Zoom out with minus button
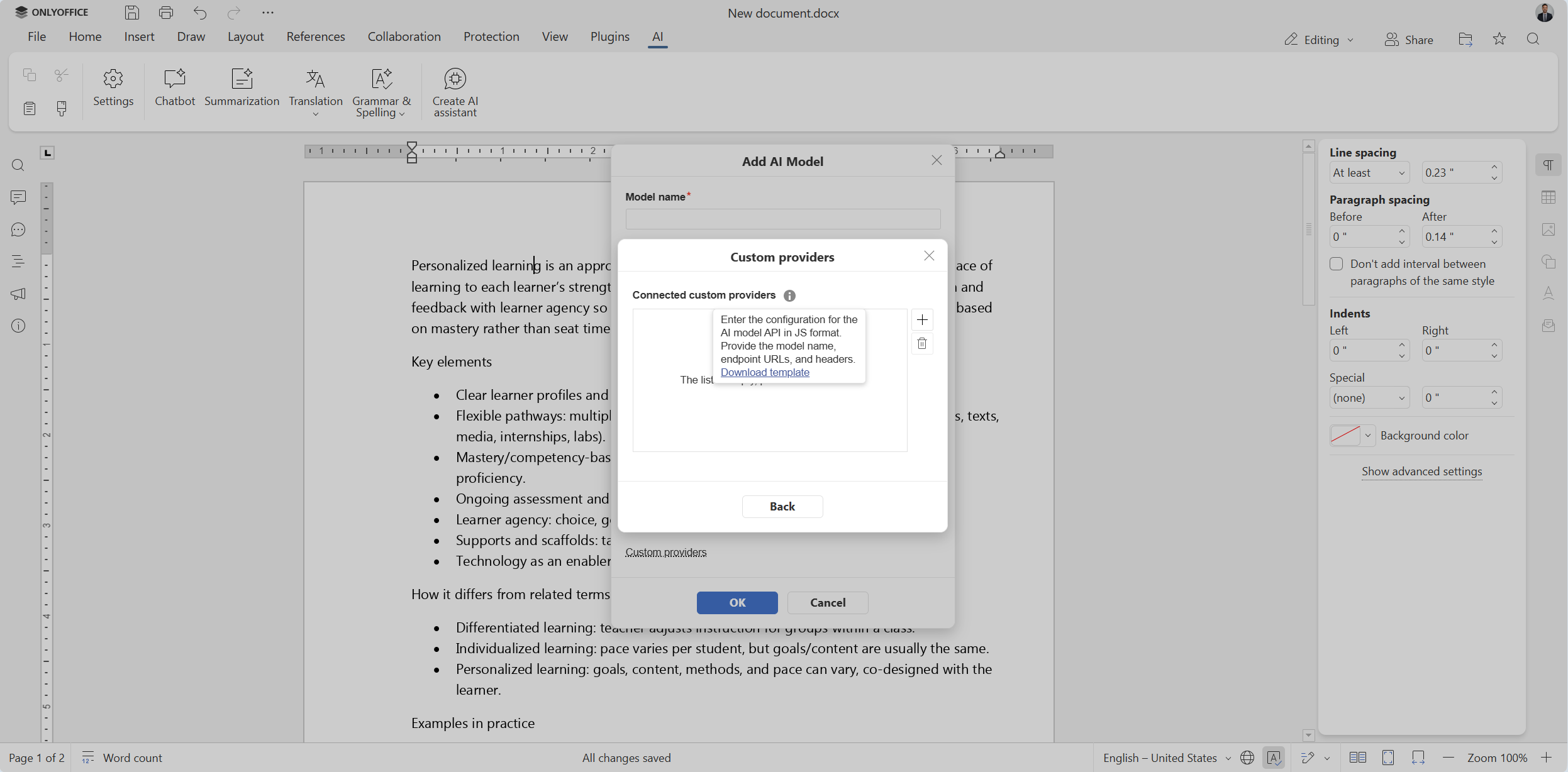Viewport: 1568px width, 772px height. [x=1448, y=758]
